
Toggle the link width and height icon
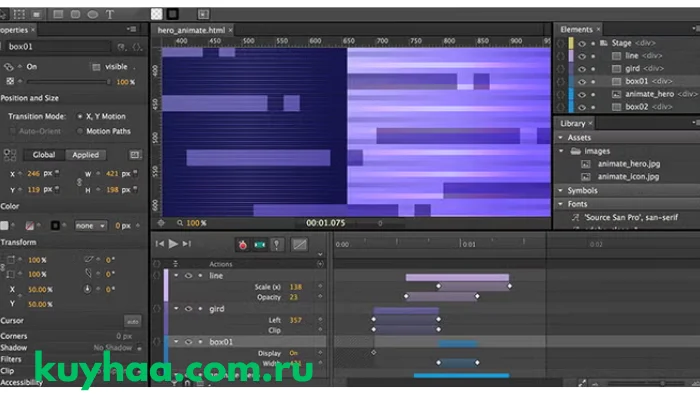click(x=79, y=182)
